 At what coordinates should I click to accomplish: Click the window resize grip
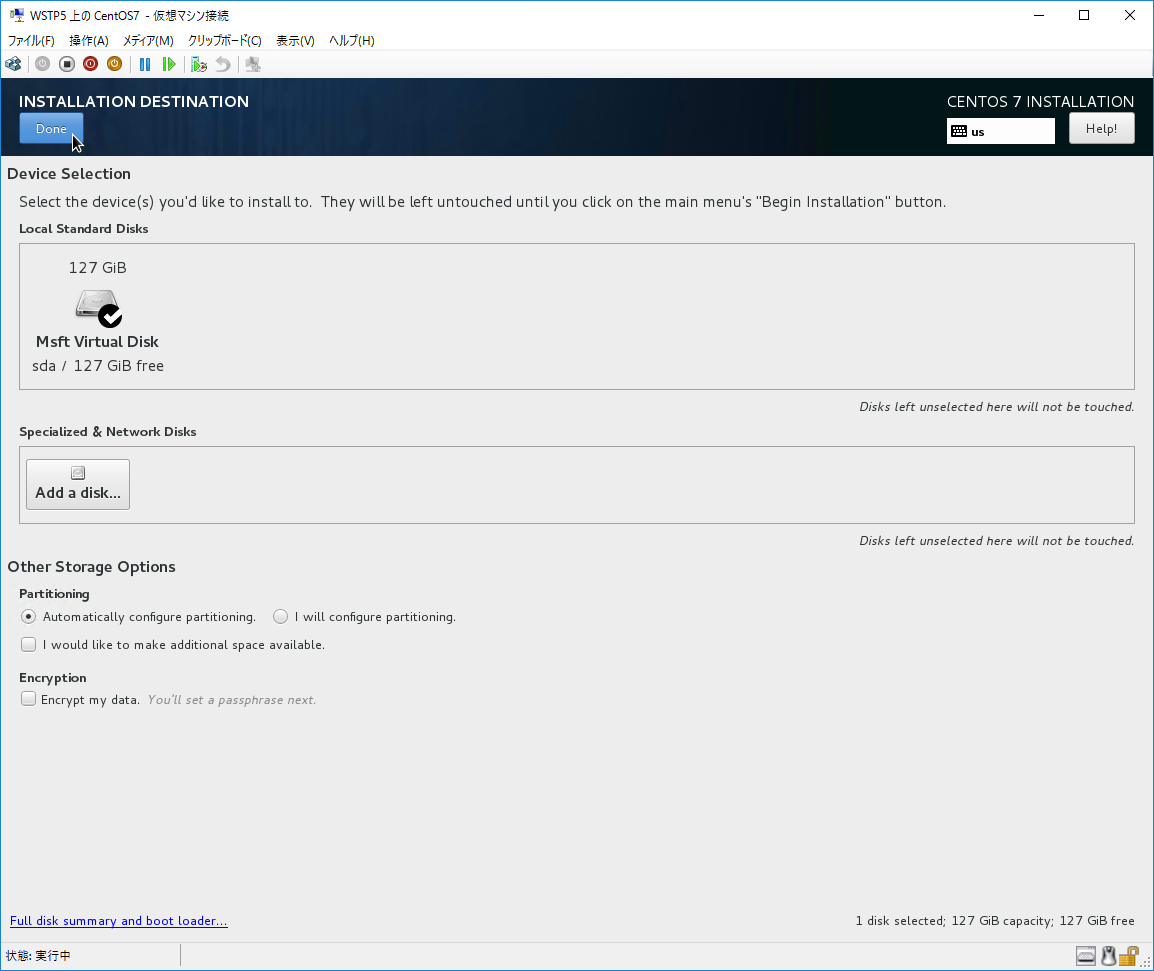click(x=1146, y=961)
